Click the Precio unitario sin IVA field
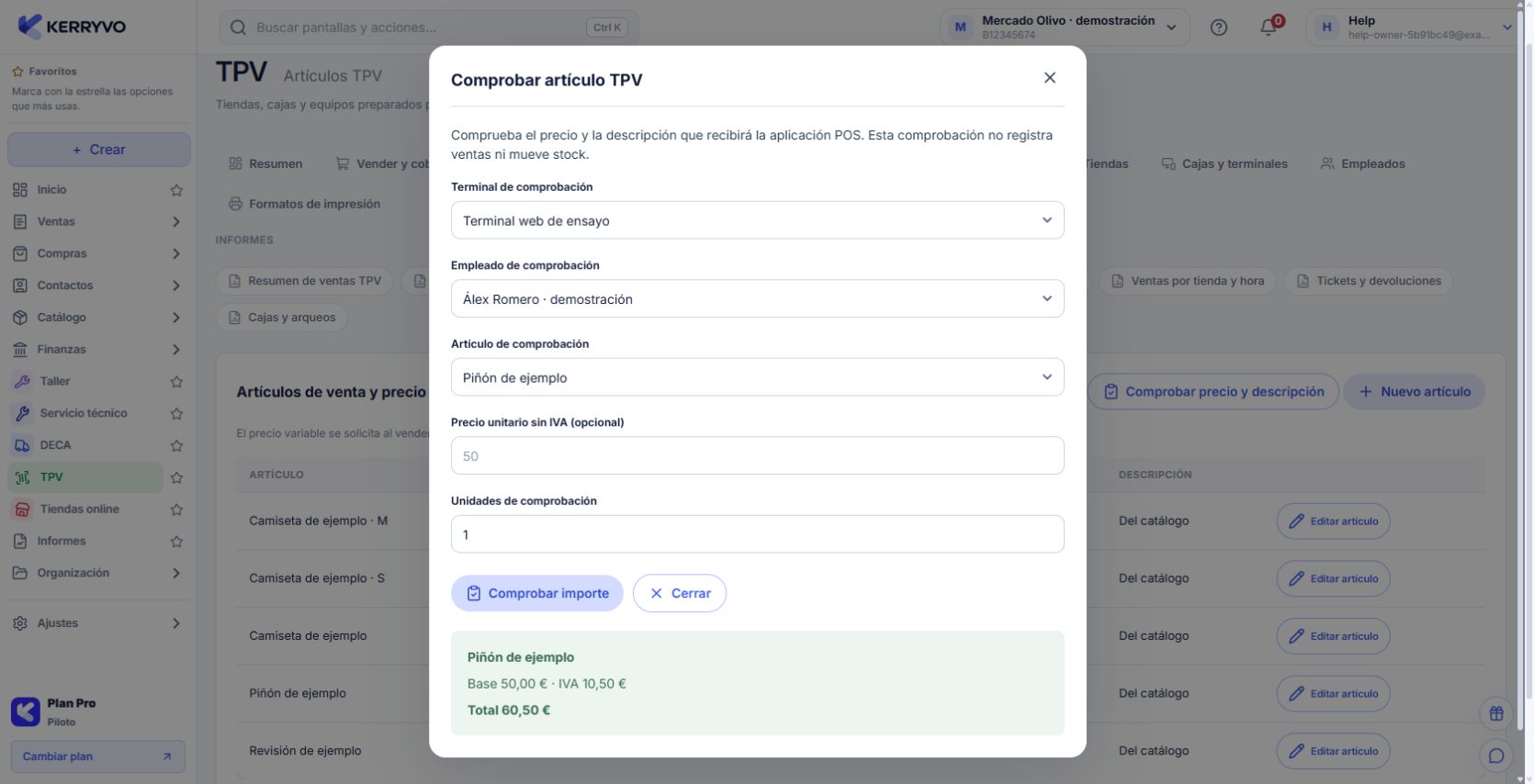The image size is (1534, 784). click(757, 456)
